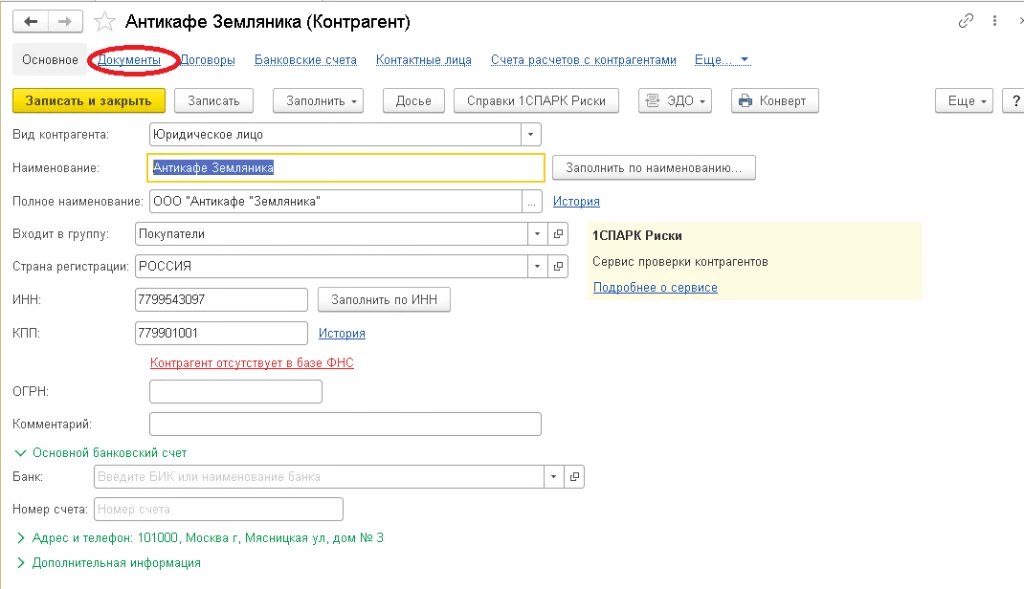The width and height of the screenshot is (1024, 589).
Task: Open the Подробнее о сервисе link
Action: (655, 288)
